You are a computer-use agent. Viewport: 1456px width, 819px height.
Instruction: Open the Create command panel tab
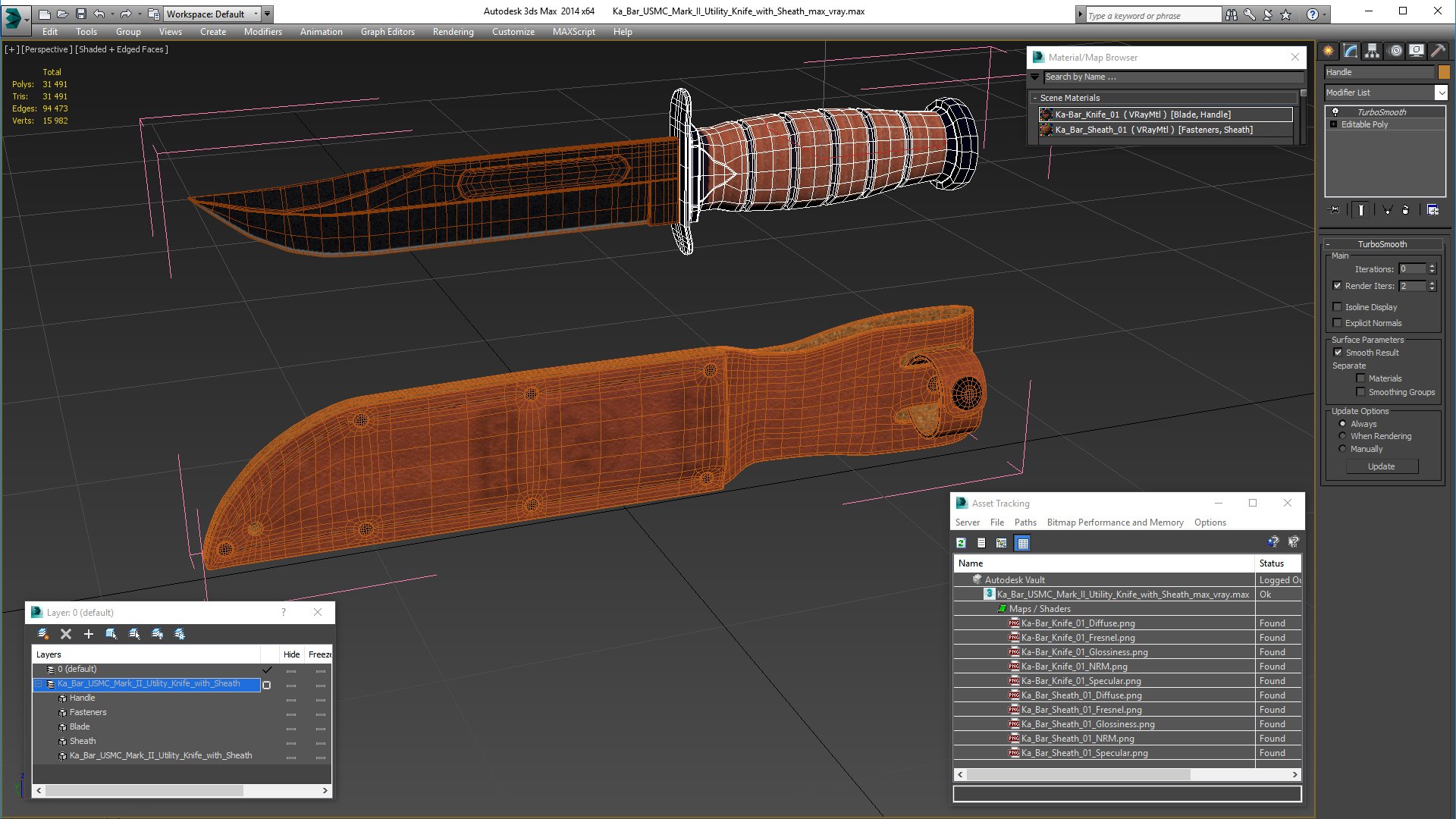pyautogui.click(x=1329, y=51)
